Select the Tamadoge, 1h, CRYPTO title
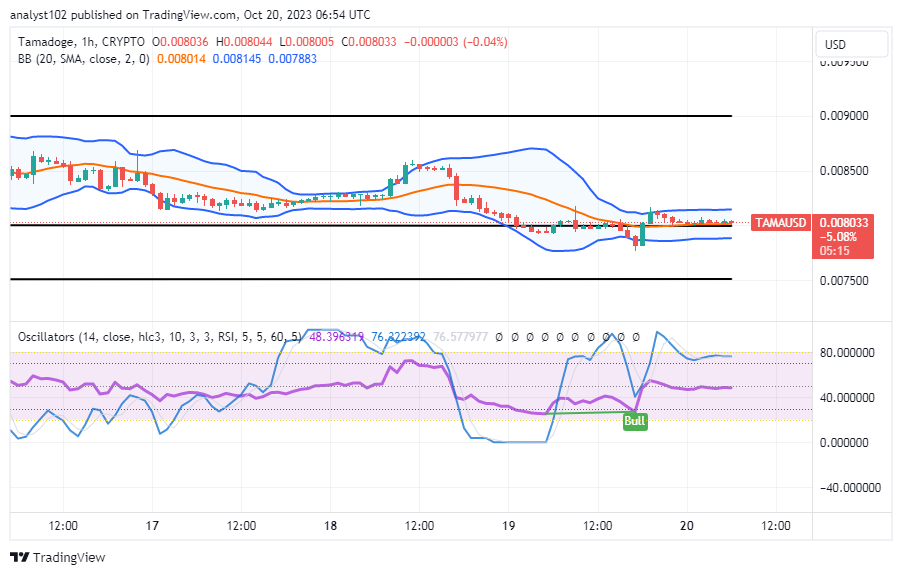This screenshot has width=902, height=575. click(x=81, y=42)
